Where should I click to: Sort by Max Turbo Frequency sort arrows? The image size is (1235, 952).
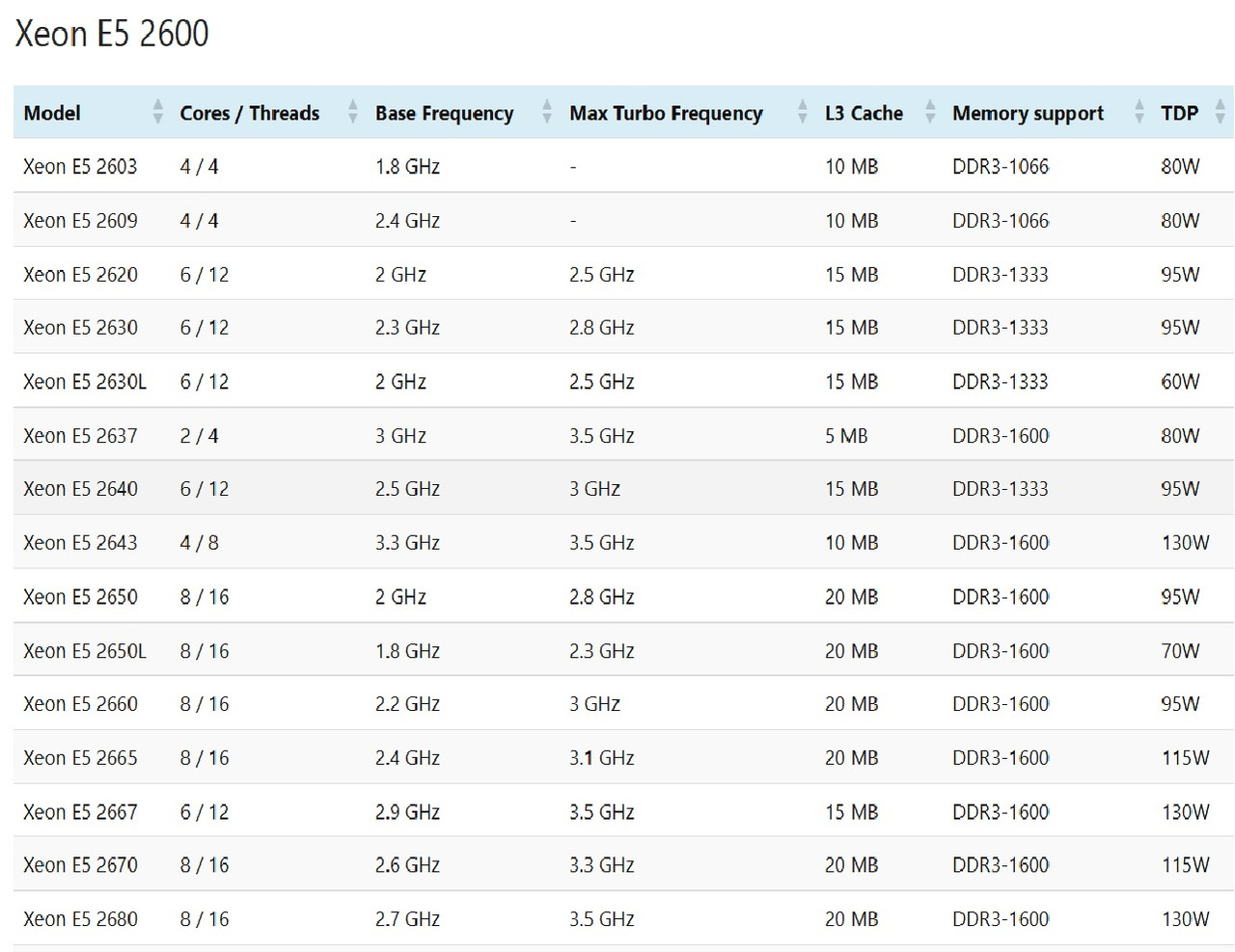802,112
